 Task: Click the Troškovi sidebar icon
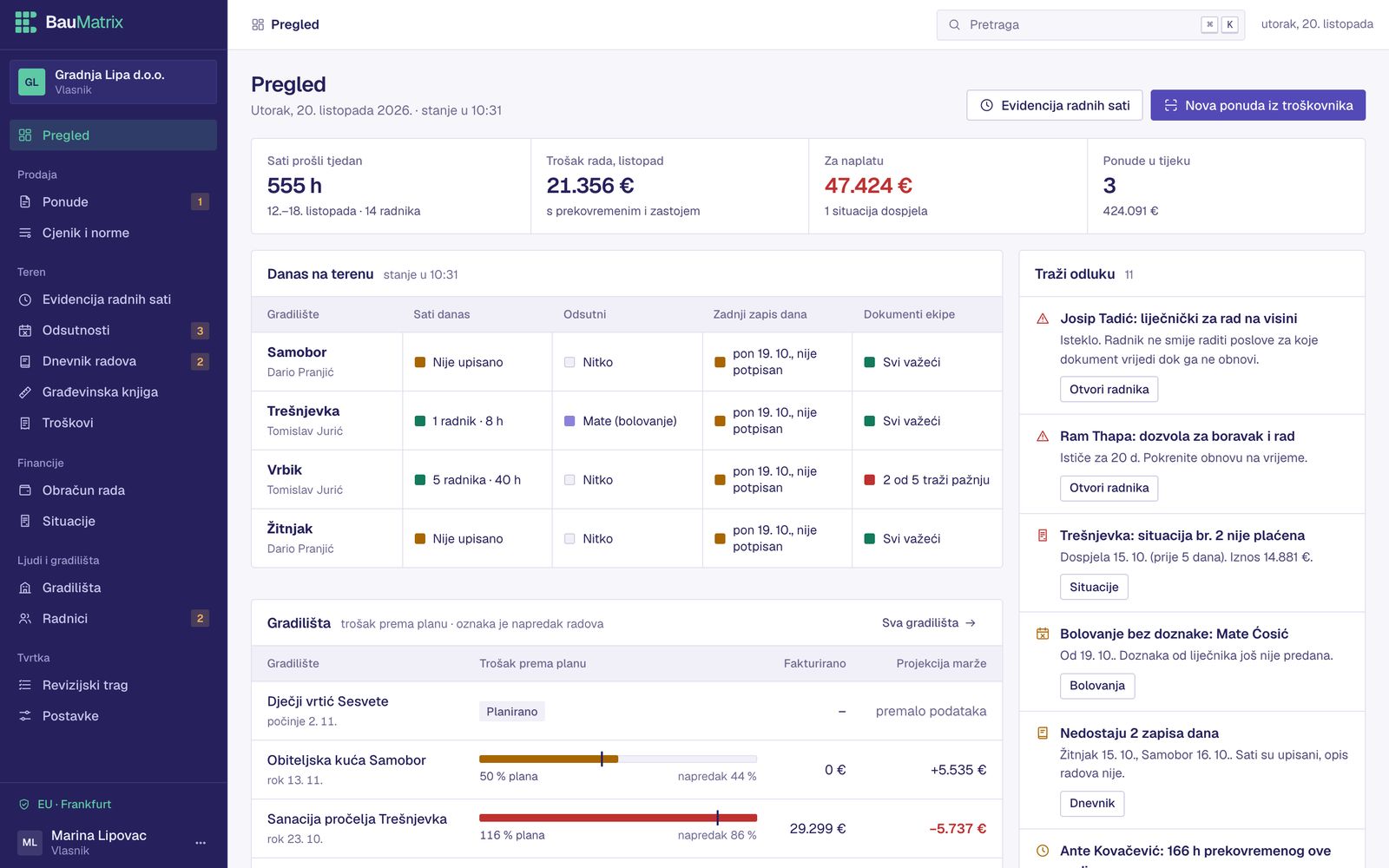tap(25, 423)
